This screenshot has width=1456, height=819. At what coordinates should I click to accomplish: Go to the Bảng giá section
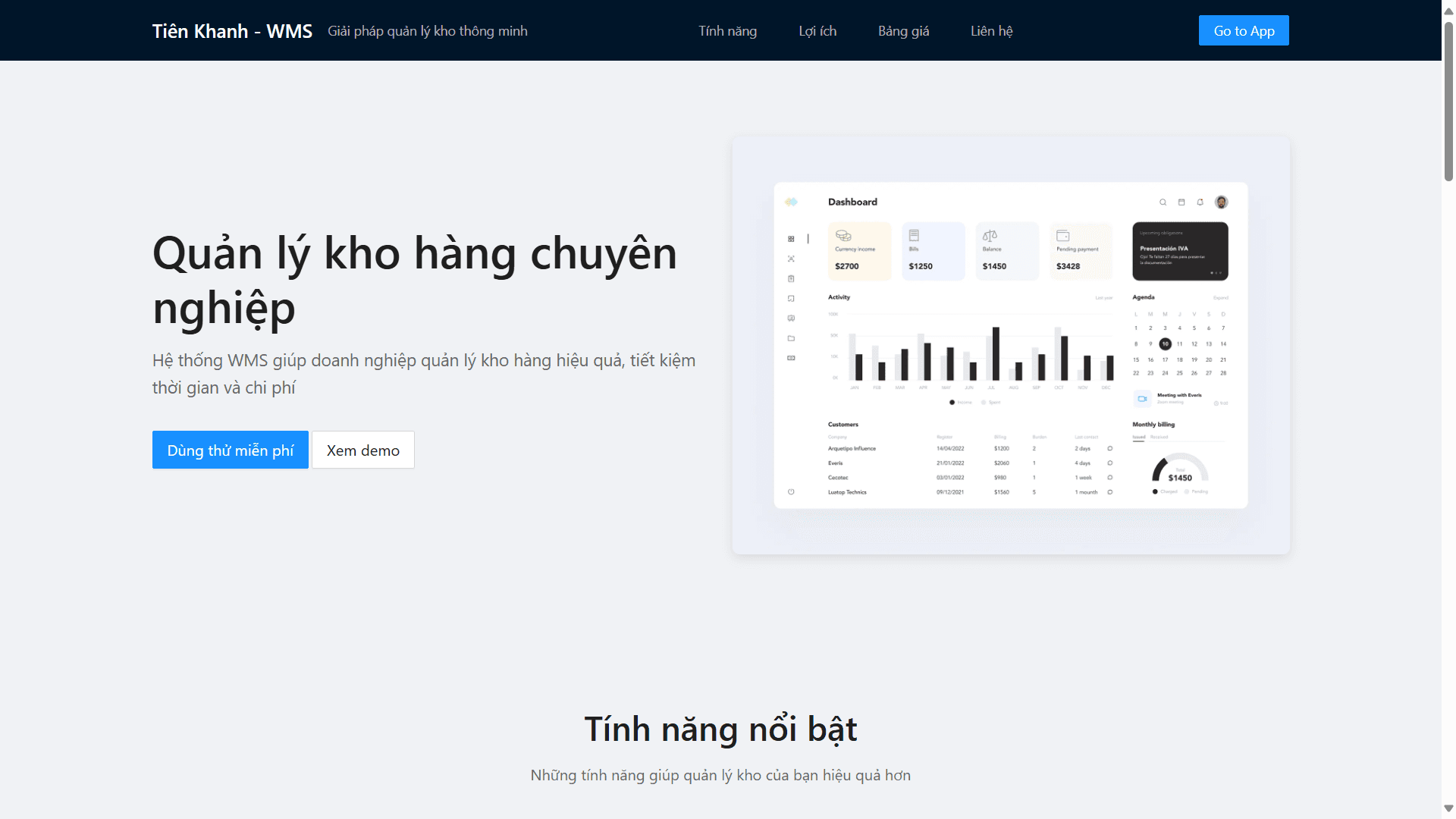point(903,31)
